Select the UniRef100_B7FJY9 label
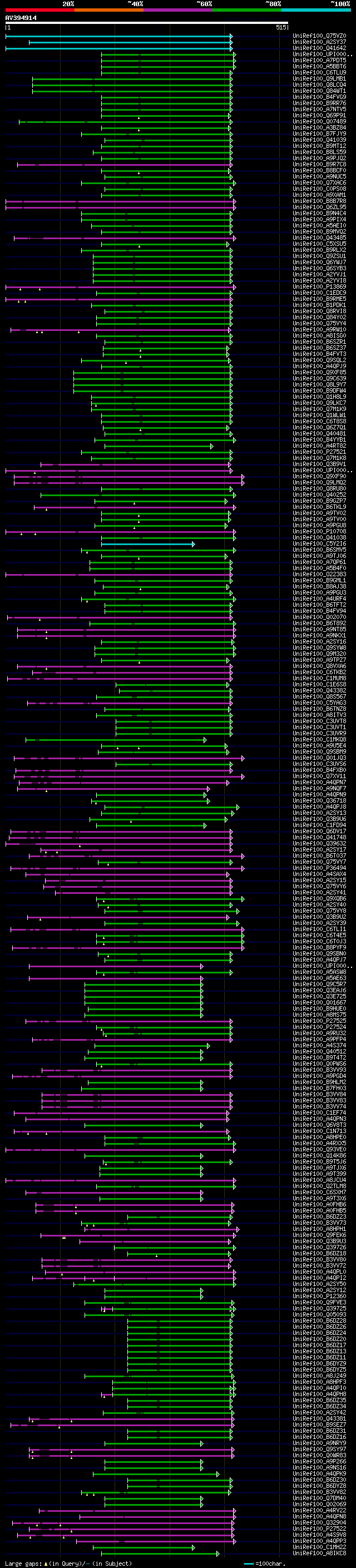This screenshot has width=356, height=1568. (319, 134)
